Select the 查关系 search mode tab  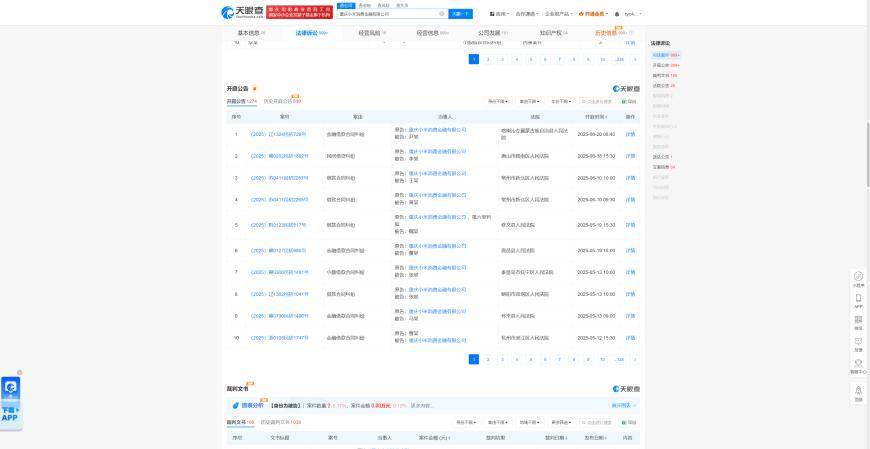pyautogui.click(x=402, y=5)
